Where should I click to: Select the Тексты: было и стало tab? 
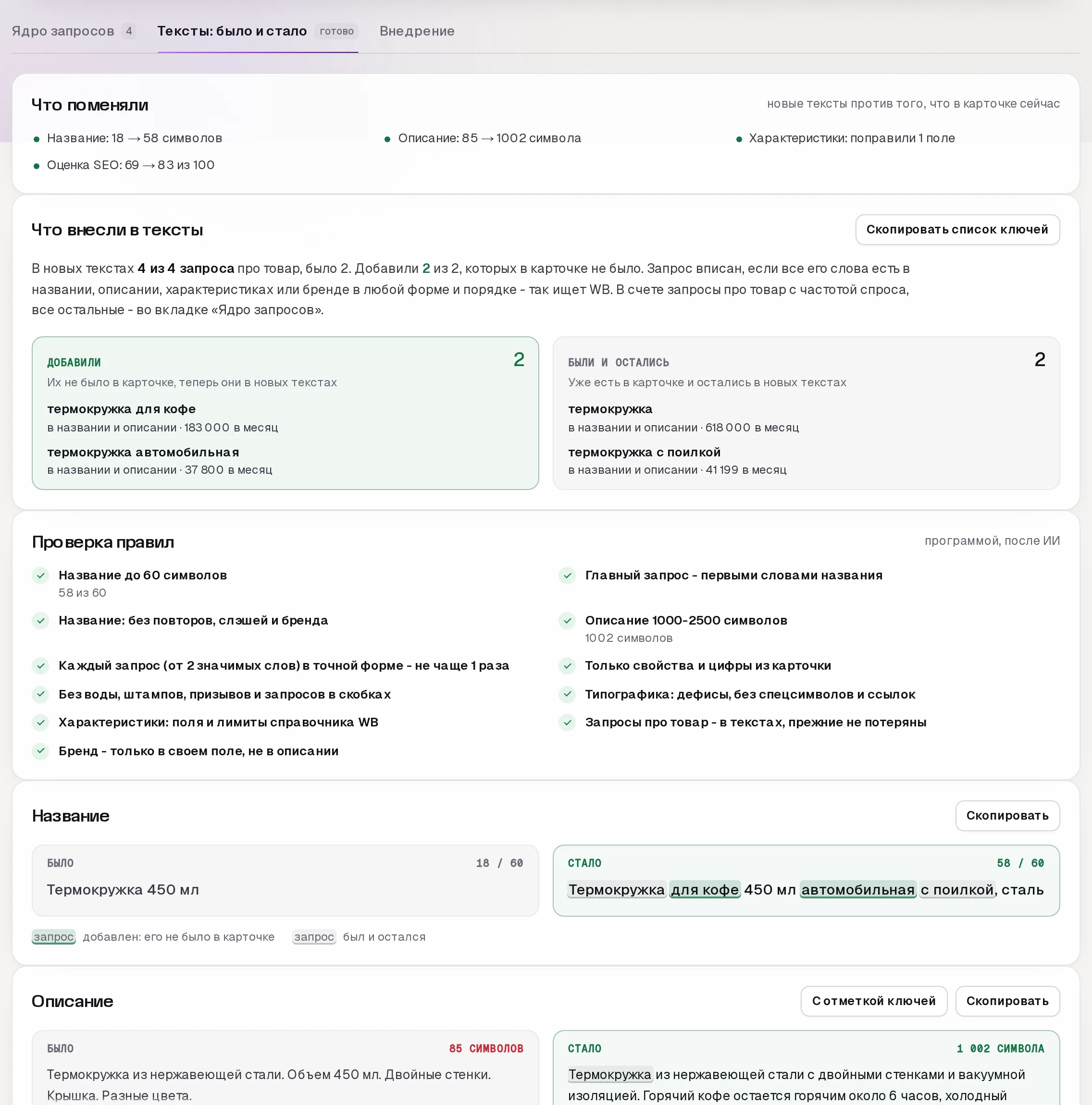click(x=258, y=31)
